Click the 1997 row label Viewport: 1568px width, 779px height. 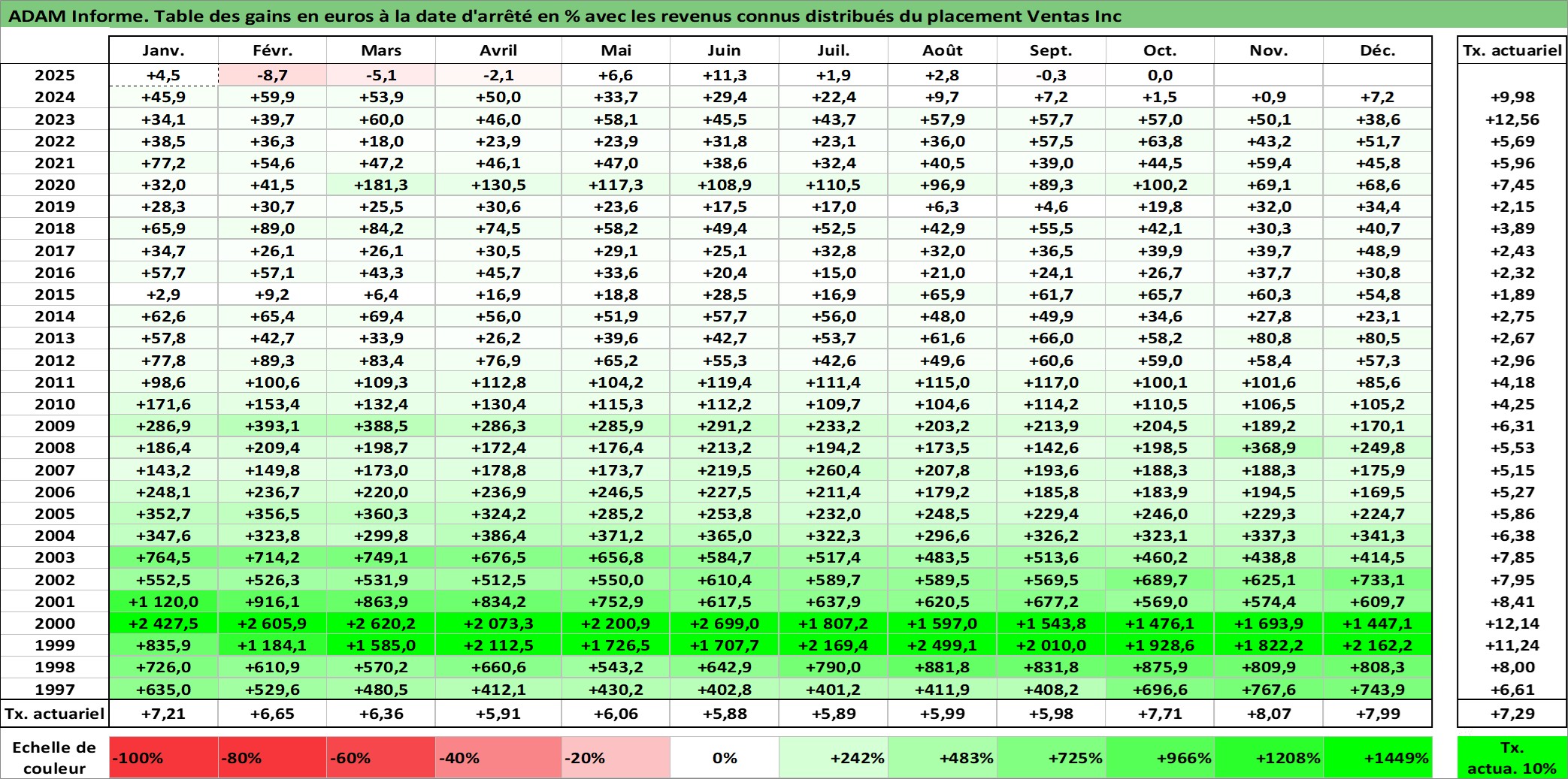(55, 689)
